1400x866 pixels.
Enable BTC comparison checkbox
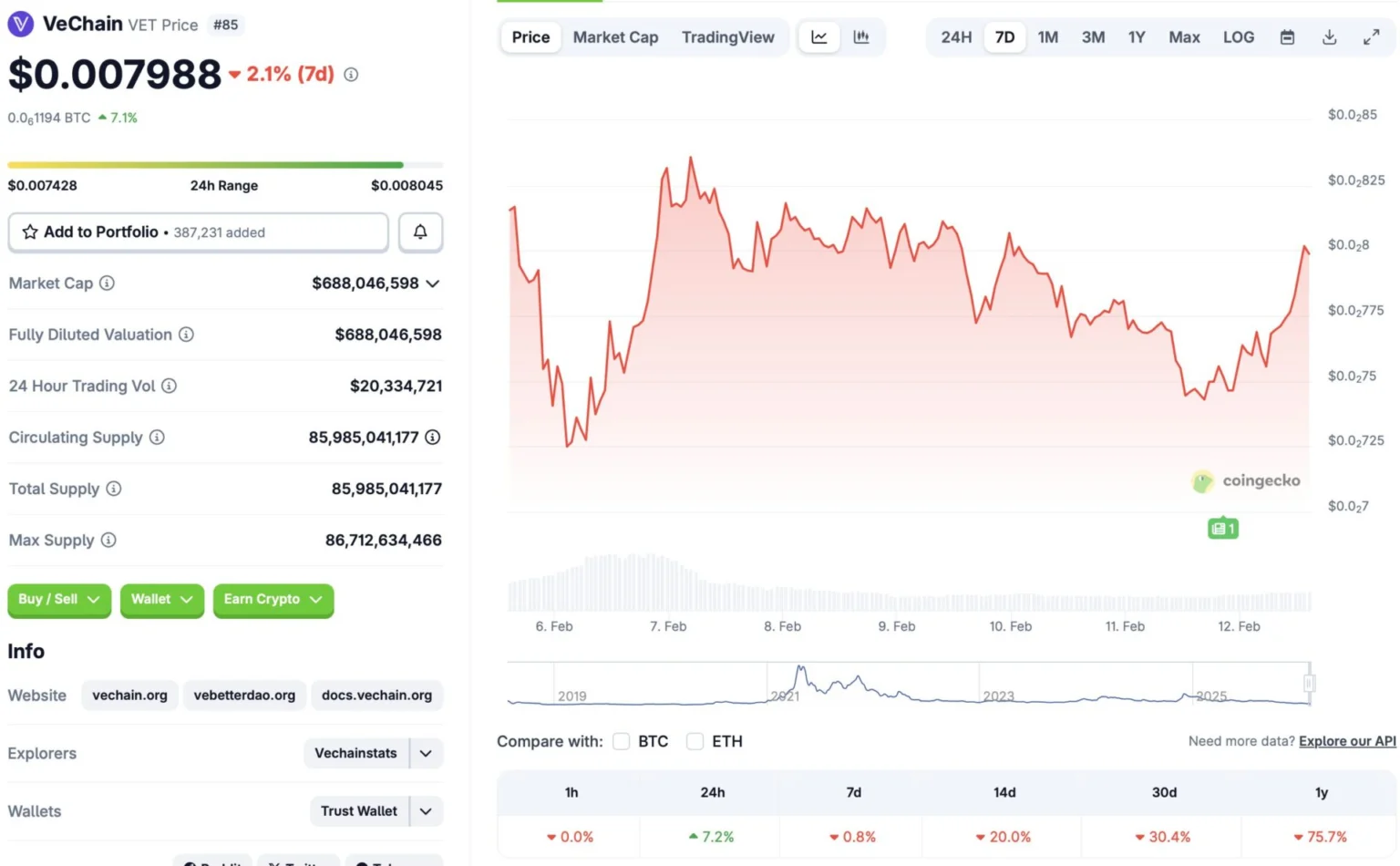coord(622,742)
